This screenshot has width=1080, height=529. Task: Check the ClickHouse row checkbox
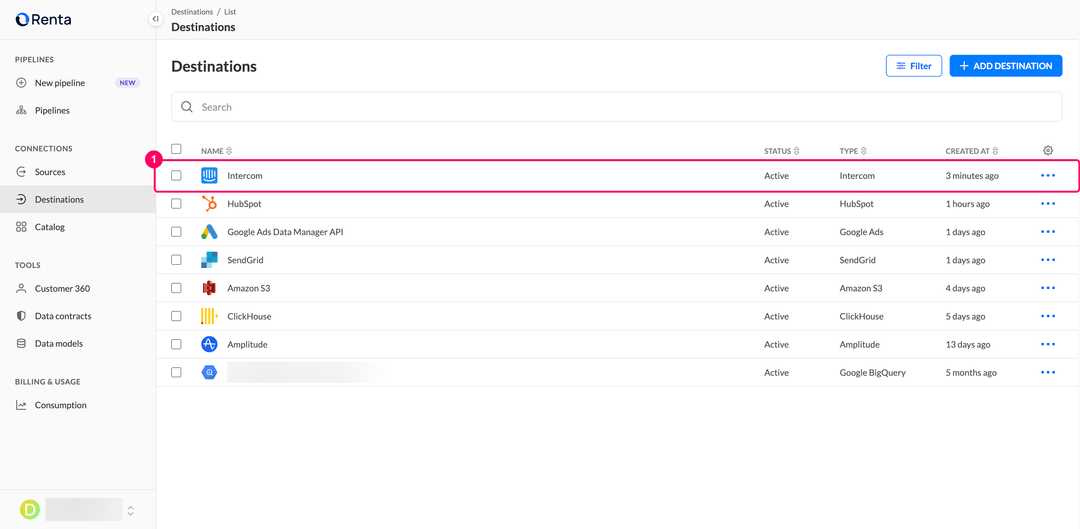176,316
